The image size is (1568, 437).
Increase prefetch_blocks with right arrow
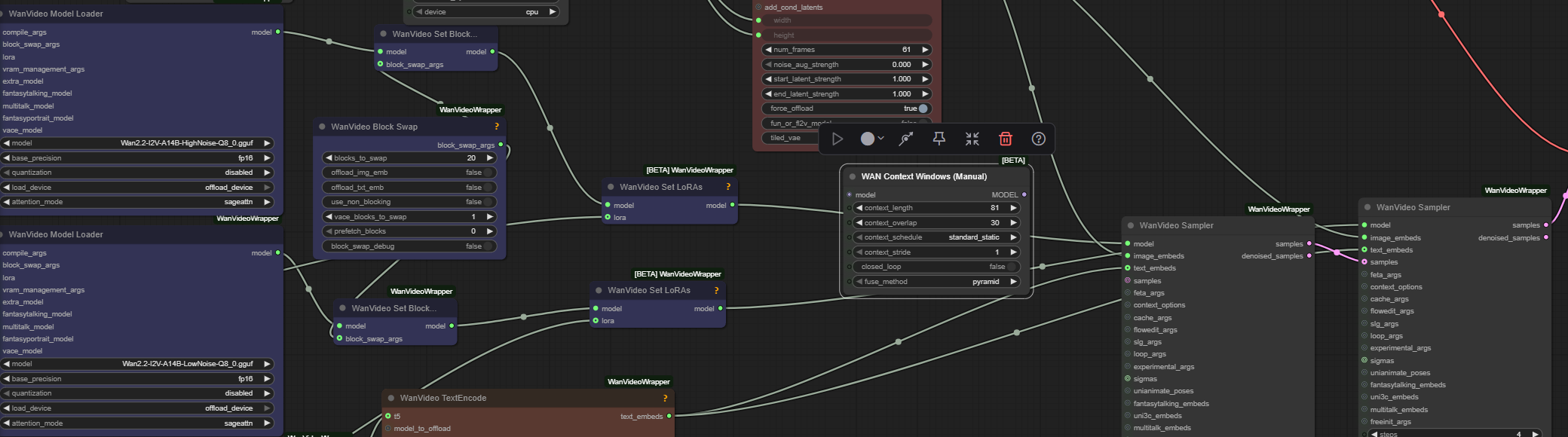[x=489, y=231]
